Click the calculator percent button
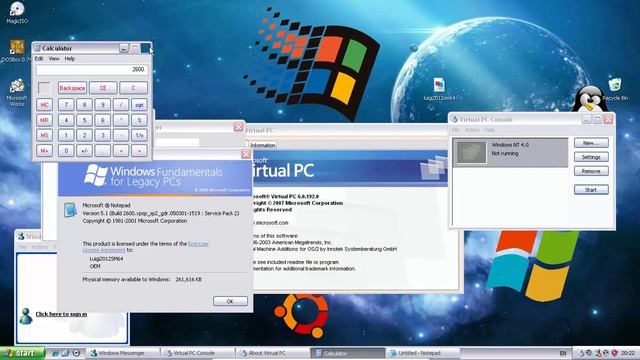This screenshot has height=360, width=640. click(x=140, y=120)
